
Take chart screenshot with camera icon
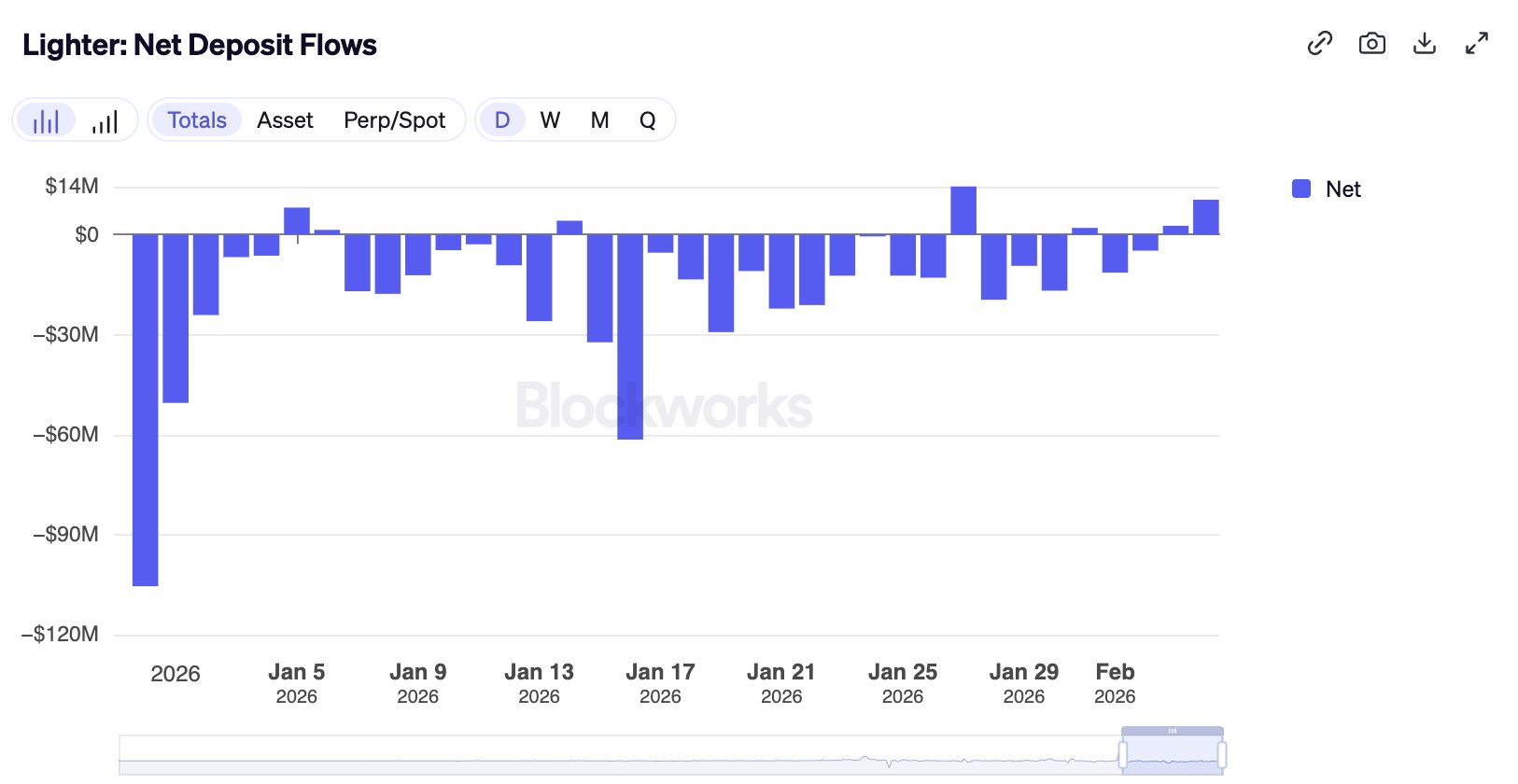point(1371,43)
